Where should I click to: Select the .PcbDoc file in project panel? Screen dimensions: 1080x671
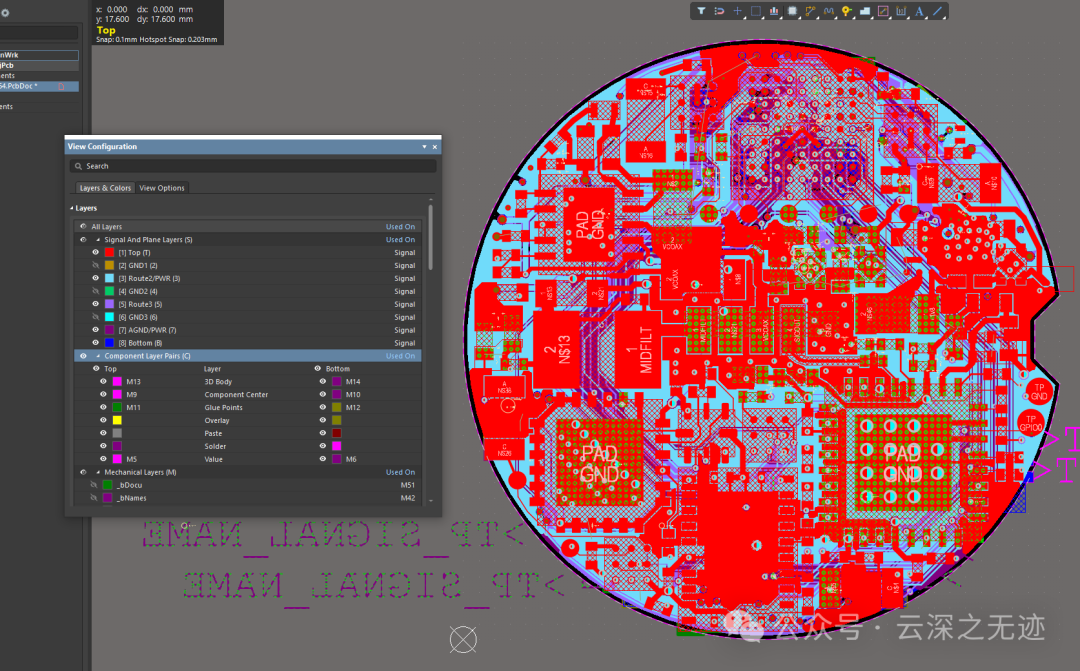click(x=39, y=86)
